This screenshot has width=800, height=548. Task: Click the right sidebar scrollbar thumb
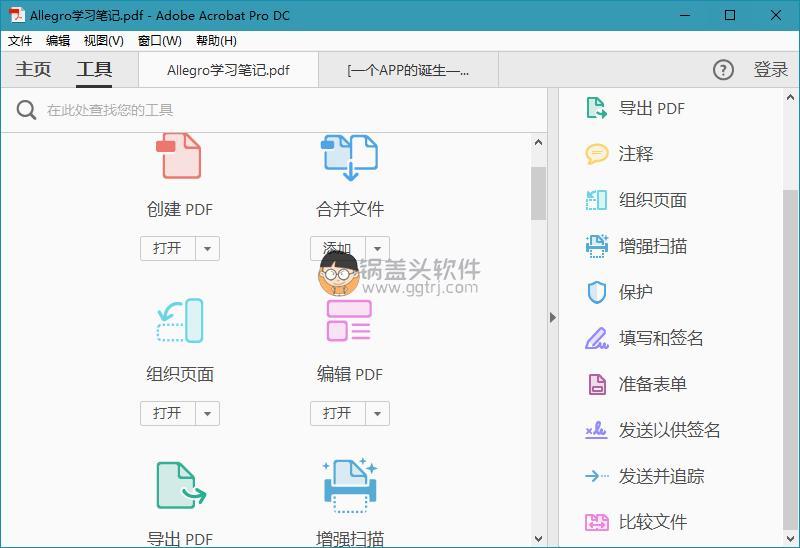[790, 360]
